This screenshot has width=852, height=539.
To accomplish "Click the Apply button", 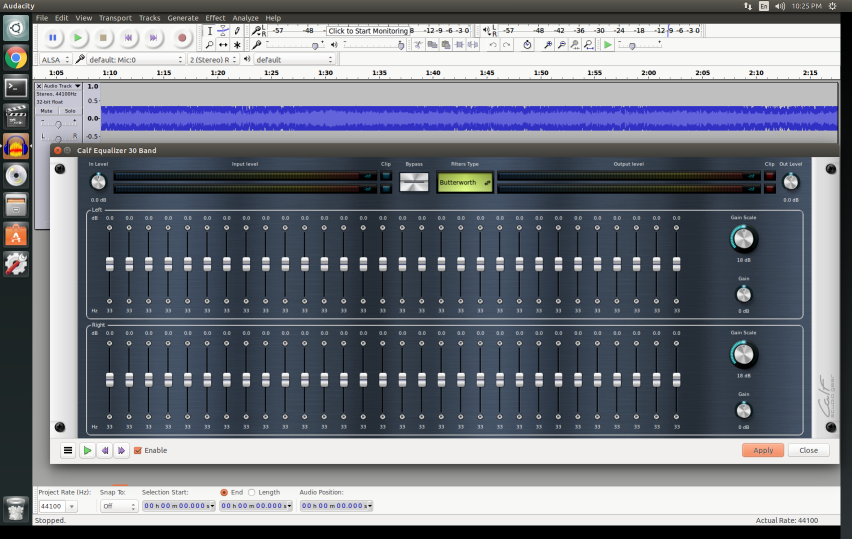I will [762, 451].
